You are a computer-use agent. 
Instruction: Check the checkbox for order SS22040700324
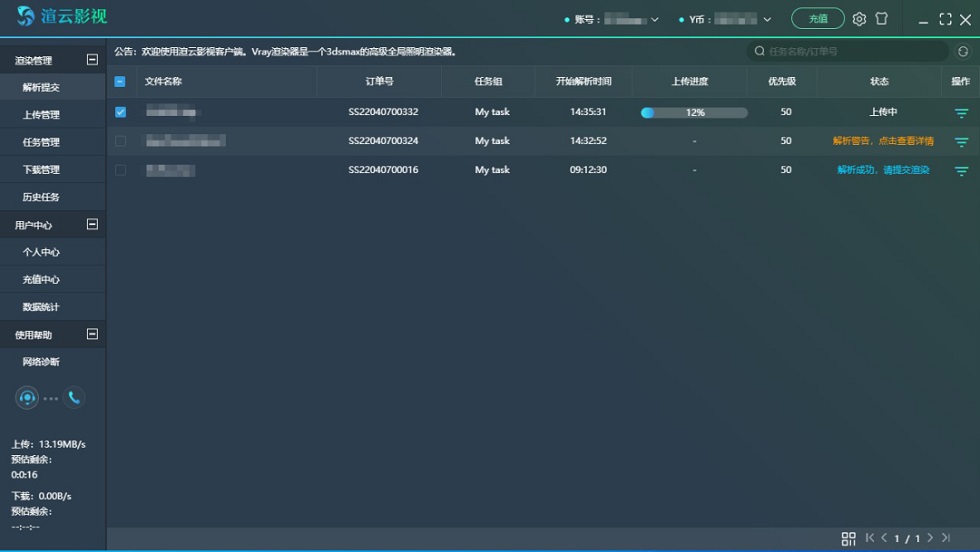point(121,141)
